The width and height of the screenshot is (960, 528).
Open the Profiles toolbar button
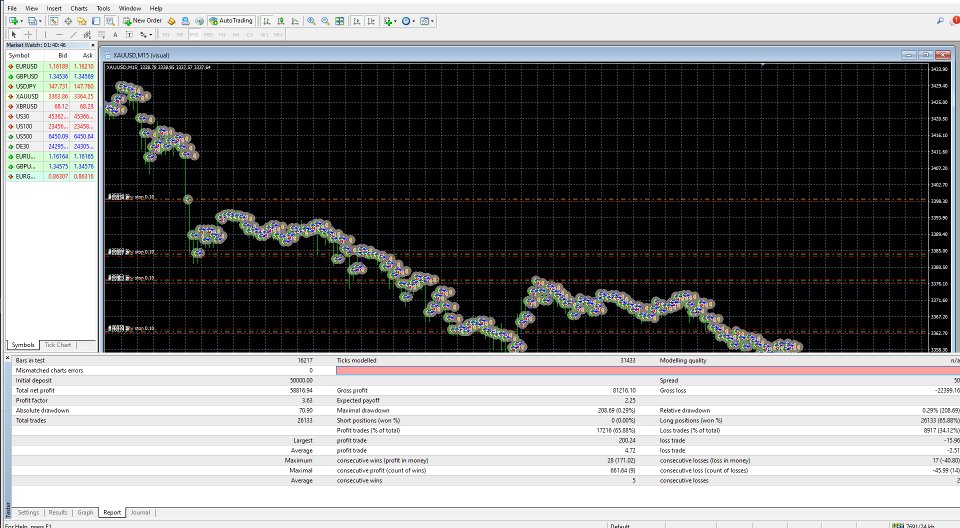[x=32, y=21]
